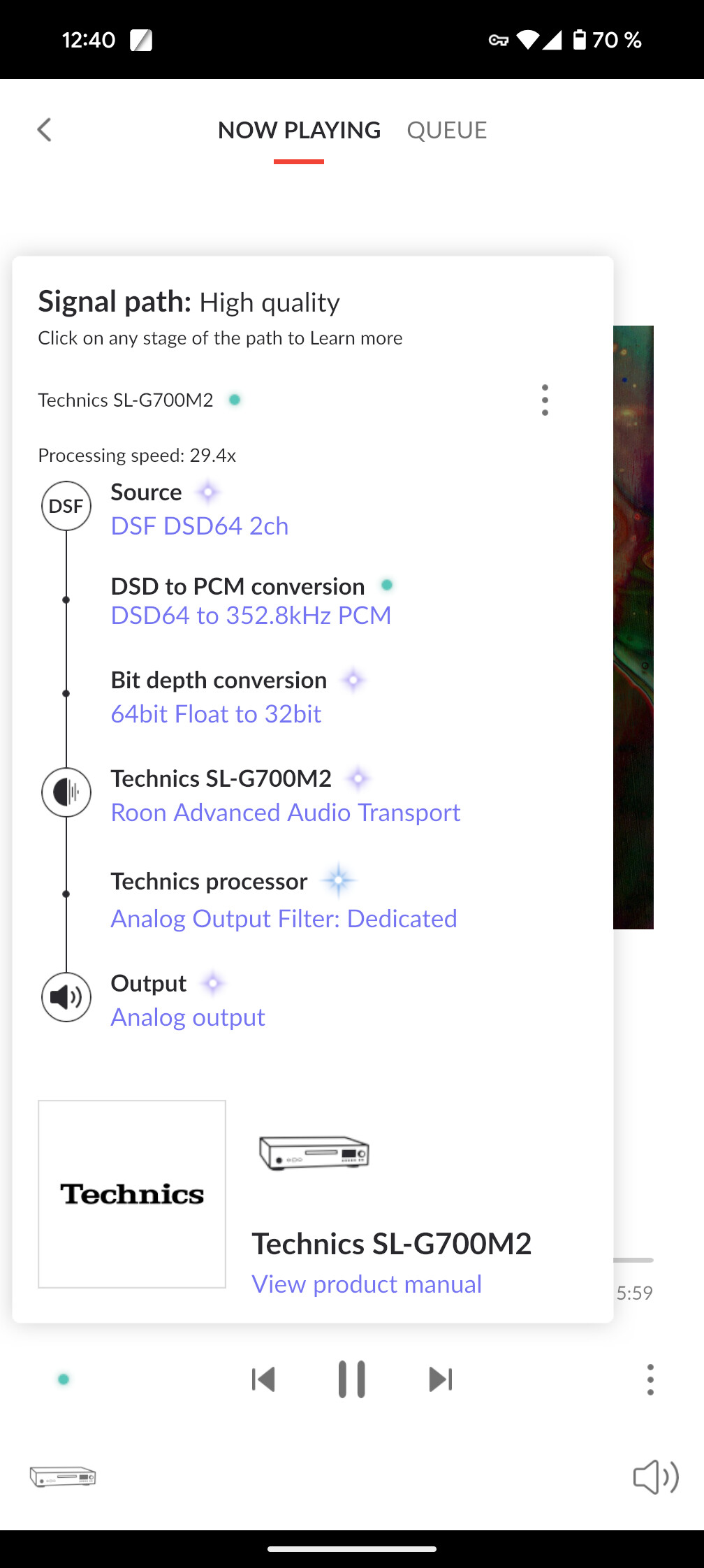Open the Signal path three-dot menu
Viewport: 704px width, 1568px height.
545,400
